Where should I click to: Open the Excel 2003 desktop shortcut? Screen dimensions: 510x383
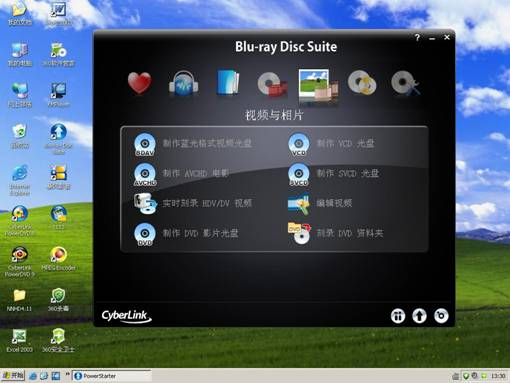pyautogui.click(x=19, y=341)
